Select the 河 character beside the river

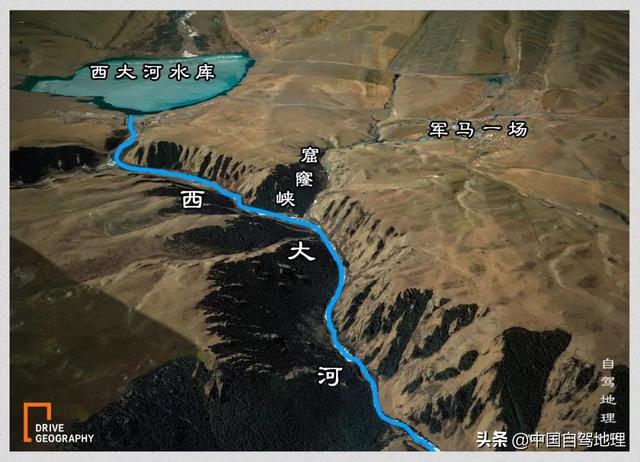tap(329, 376)
